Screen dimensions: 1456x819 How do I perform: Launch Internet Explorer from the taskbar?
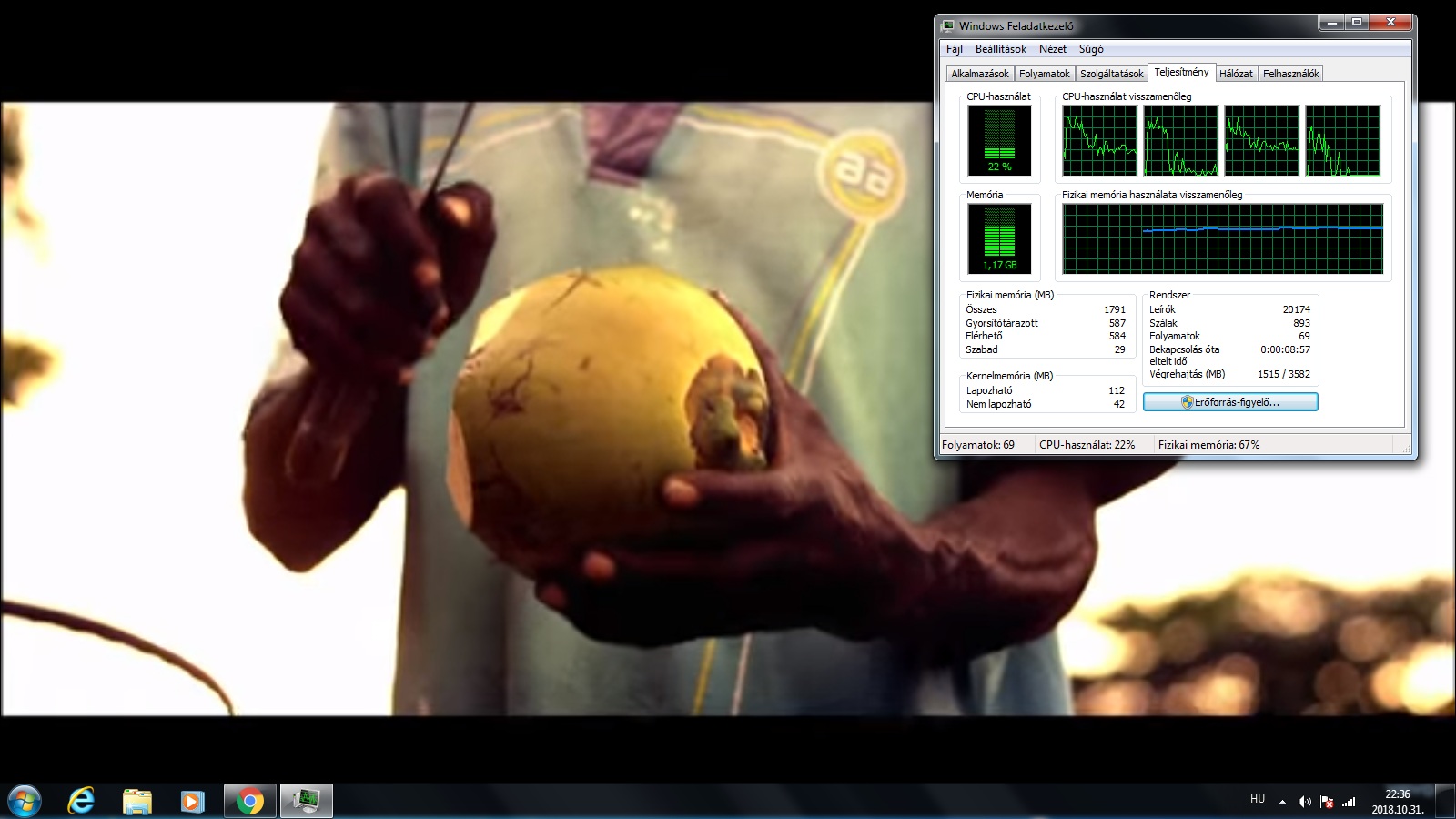[81, 802]
